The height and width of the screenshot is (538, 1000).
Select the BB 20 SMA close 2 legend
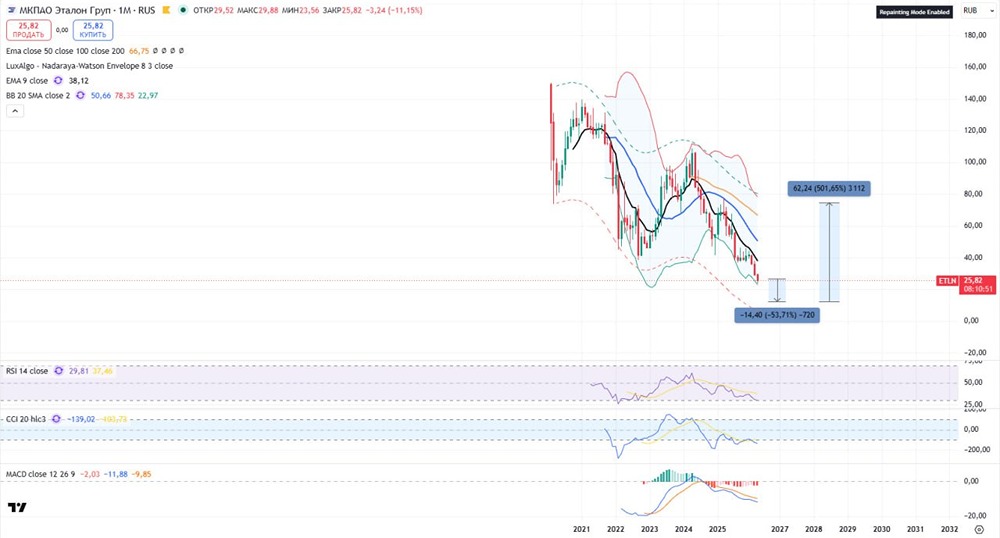click(38, 96)
